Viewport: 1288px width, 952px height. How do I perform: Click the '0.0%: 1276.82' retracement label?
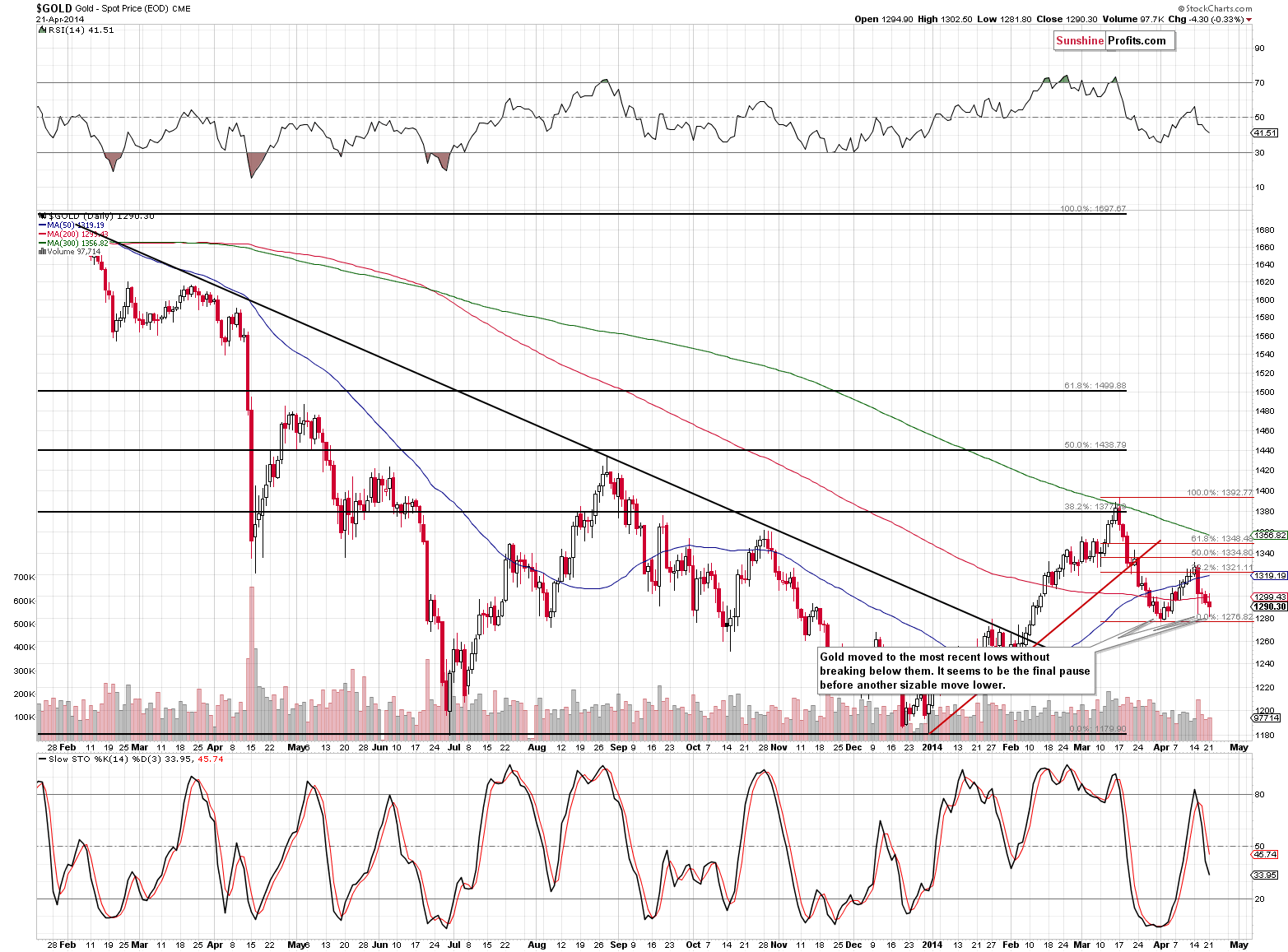(1225, 617)
